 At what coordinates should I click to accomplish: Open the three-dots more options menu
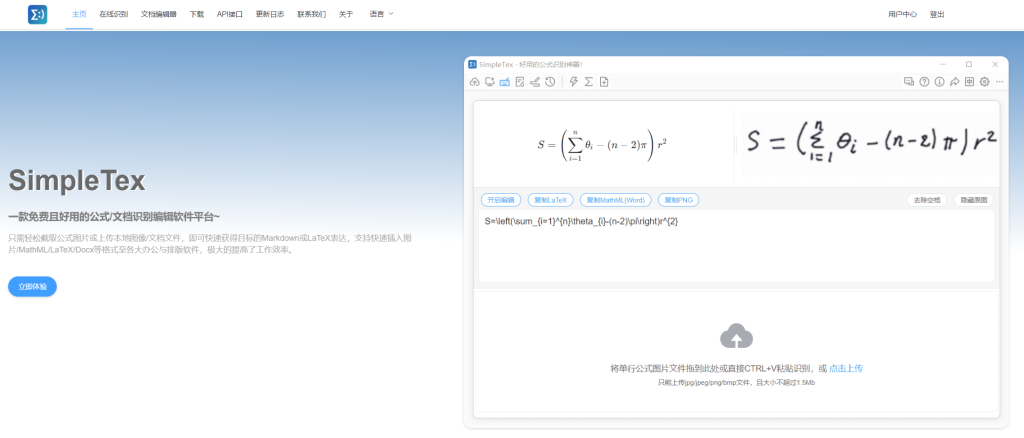pos(999,82)
